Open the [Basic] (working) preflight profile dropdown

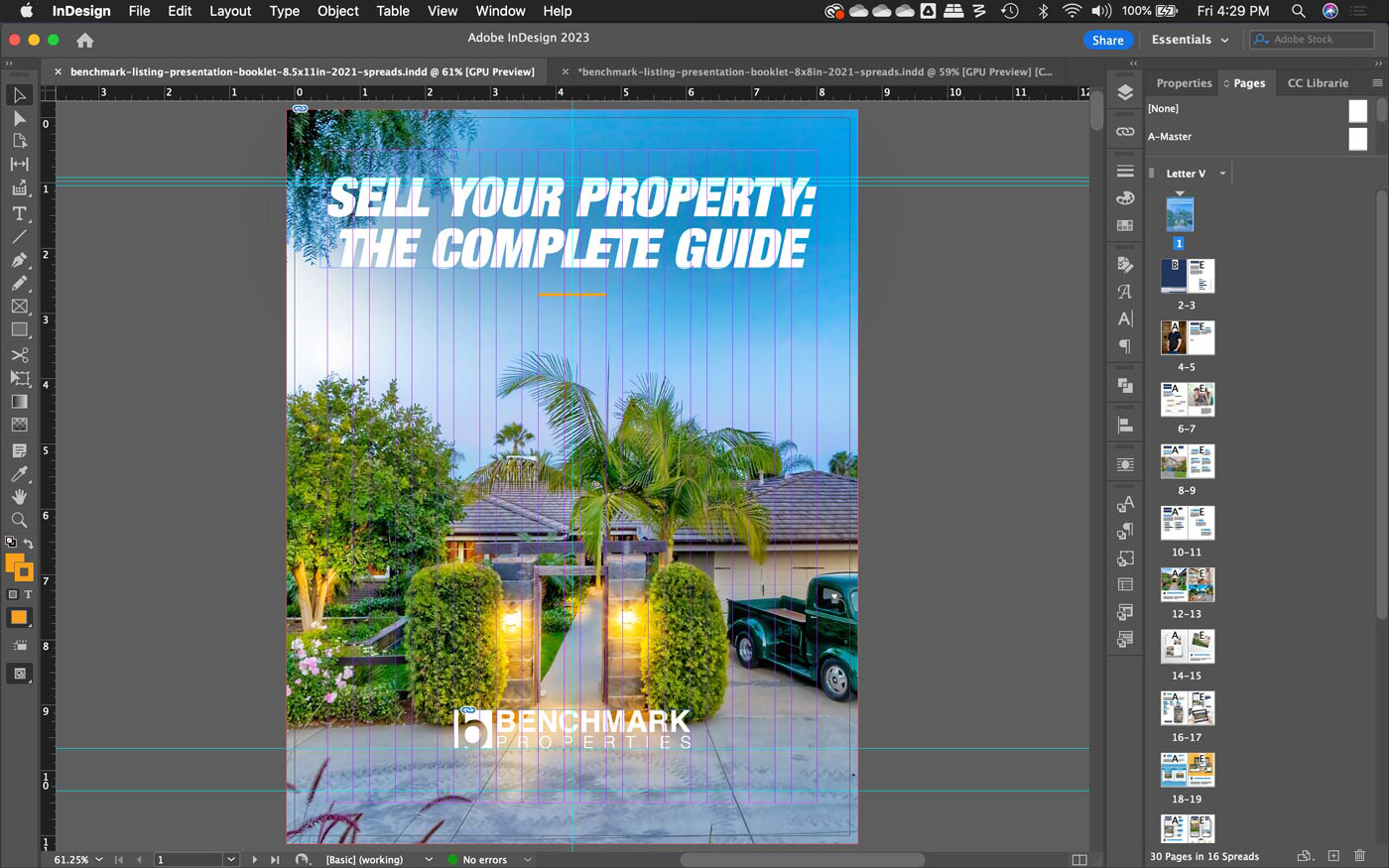(429, 859)
